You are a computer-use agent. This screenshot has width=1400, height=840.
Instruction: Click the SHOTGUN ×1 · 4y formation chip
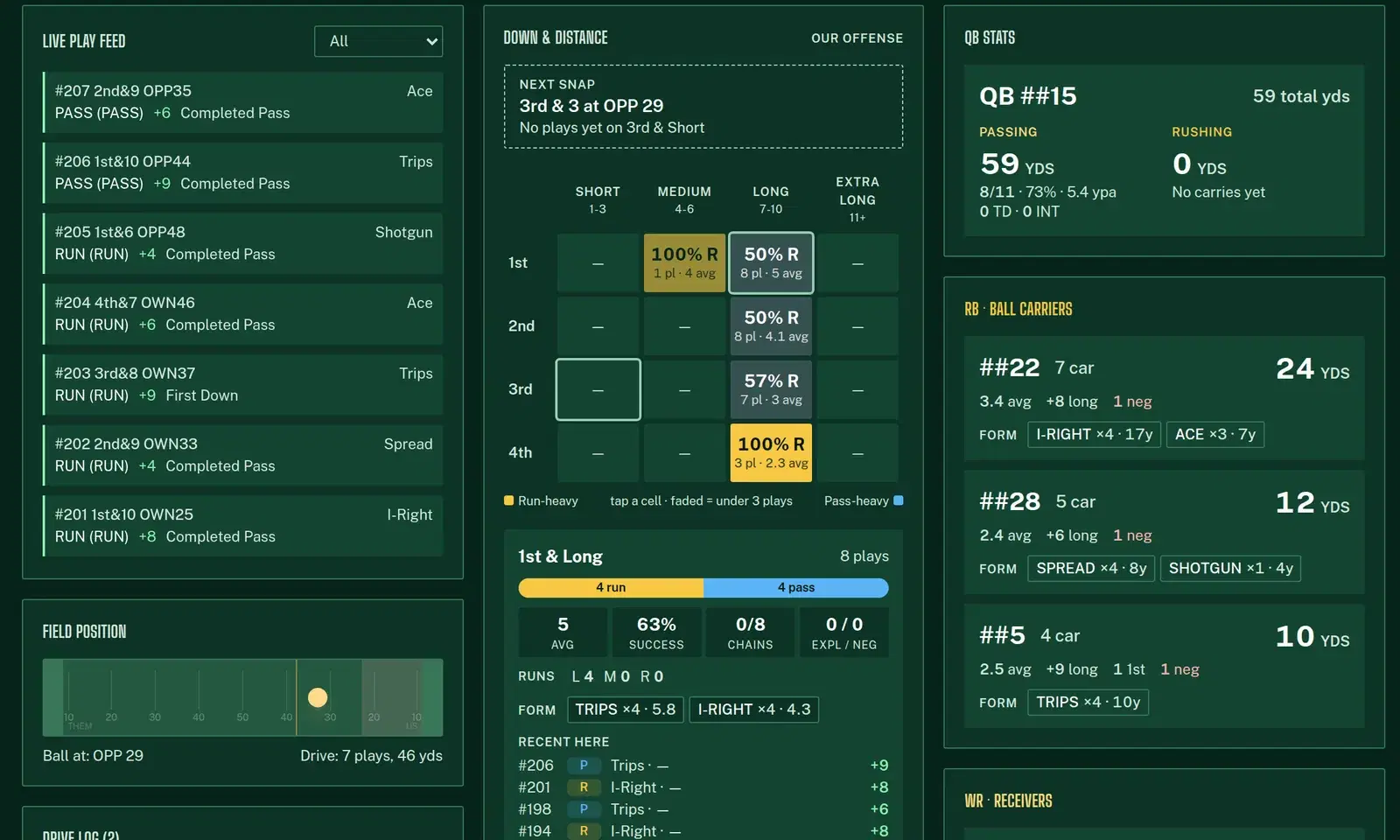1231,569
